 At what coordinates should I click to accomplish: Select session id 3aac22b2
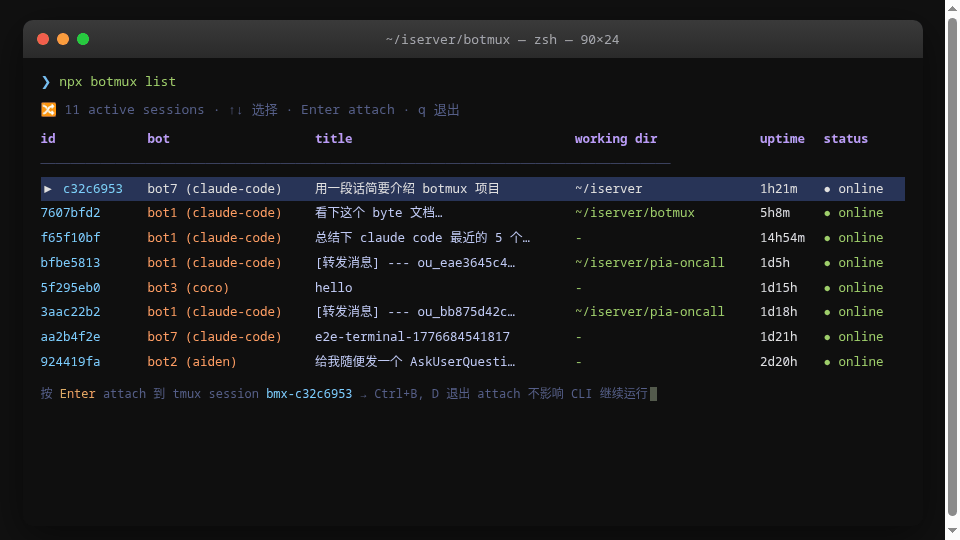(x=70, y=312)
